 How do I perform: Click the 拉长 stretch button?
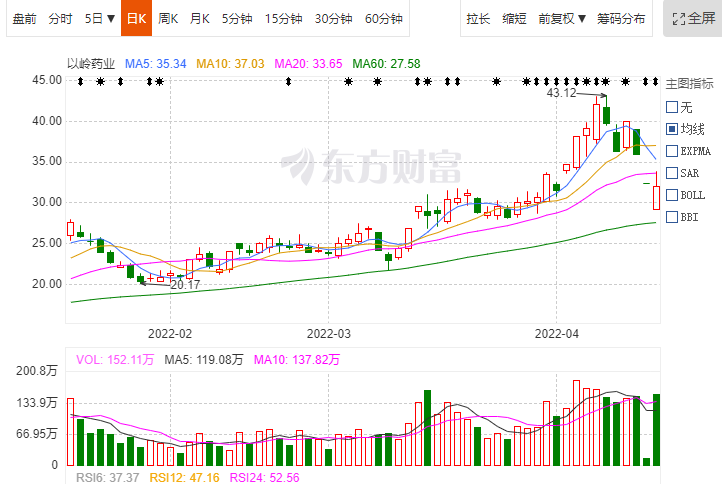479,18
